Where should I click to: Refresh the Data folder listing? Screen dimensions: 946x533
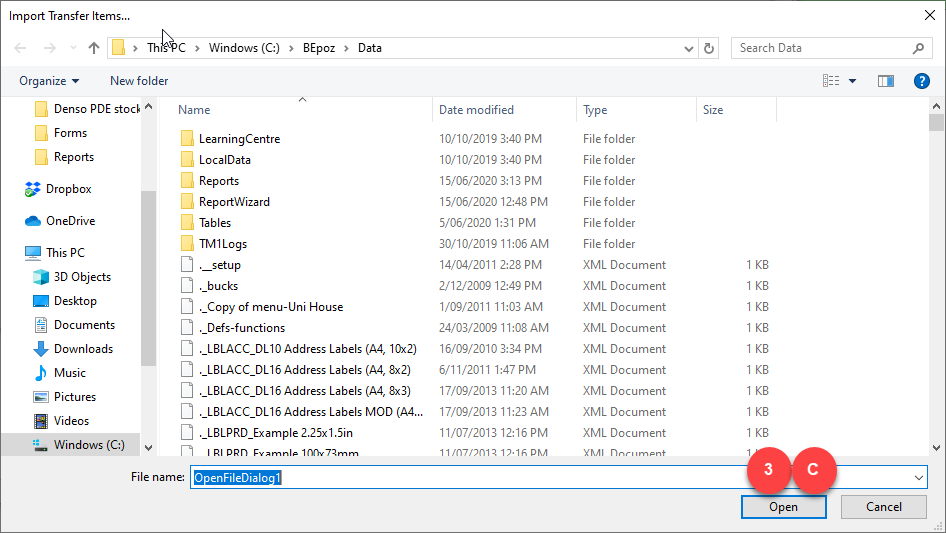click(710, 48)
